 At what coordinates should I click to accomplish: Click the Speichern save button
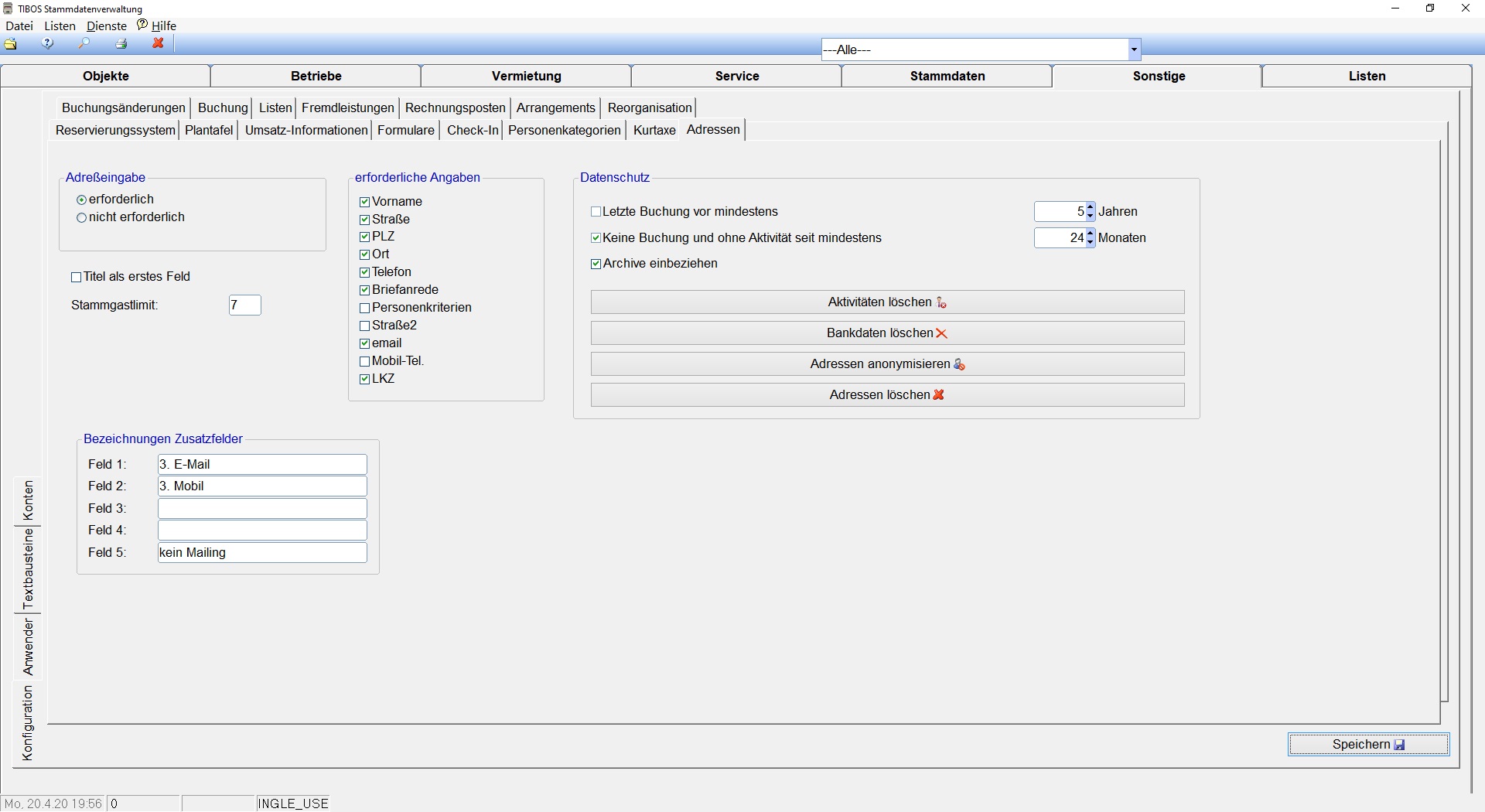[1368, 744]
